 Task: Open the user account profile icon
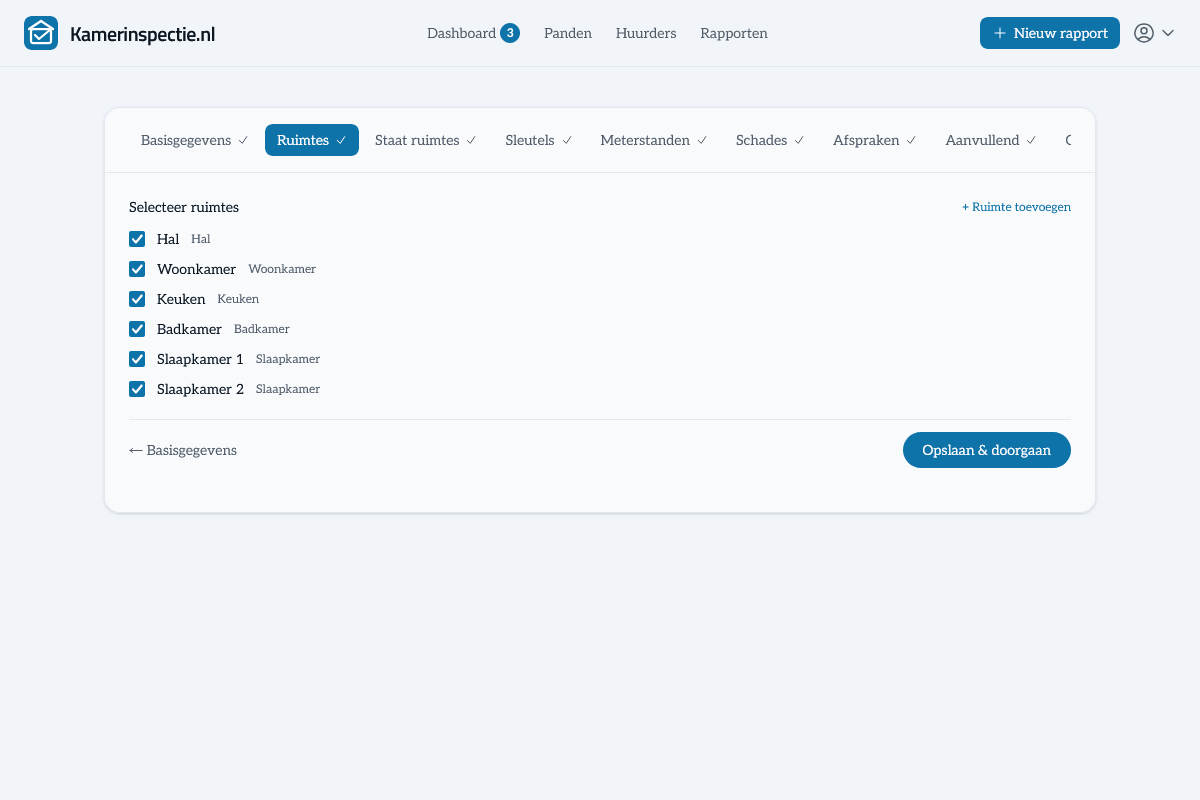[x=1144, y=33]
